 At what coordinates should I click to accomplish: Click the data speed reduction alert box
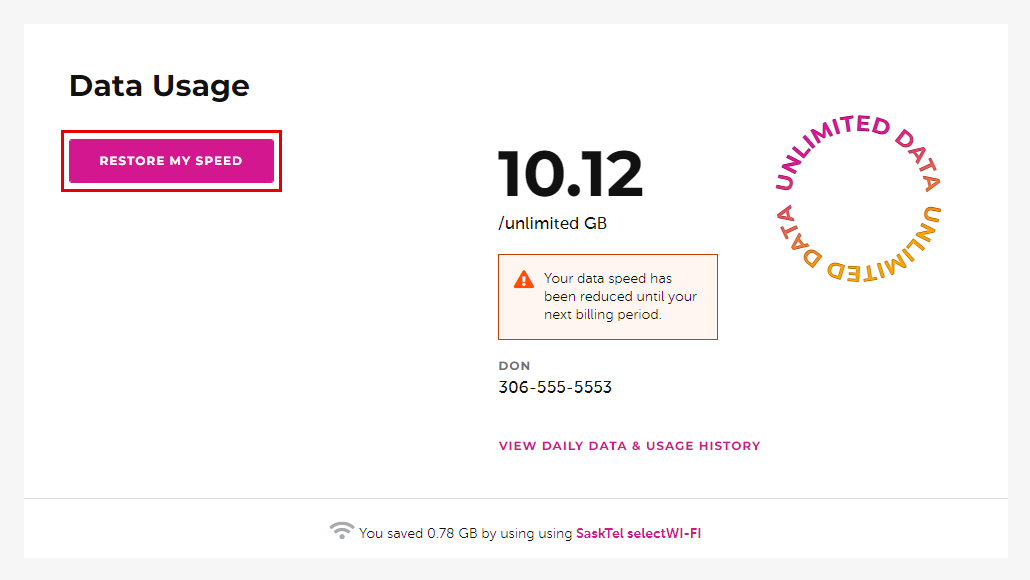(x=608, y=296)
